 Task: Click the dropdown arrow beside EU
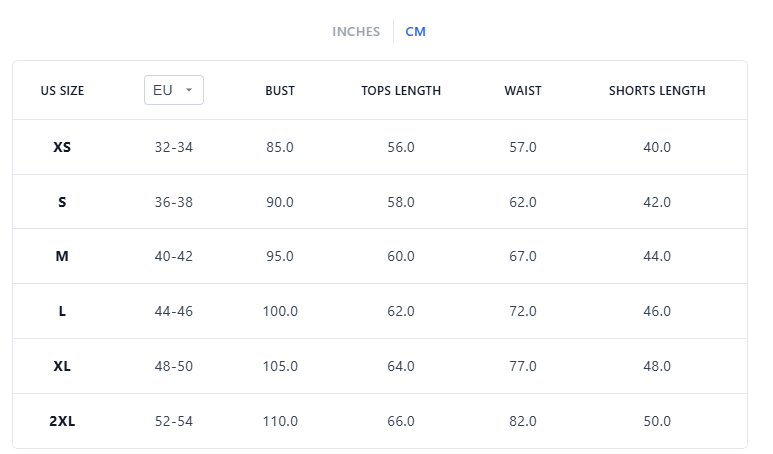(189, 90)
